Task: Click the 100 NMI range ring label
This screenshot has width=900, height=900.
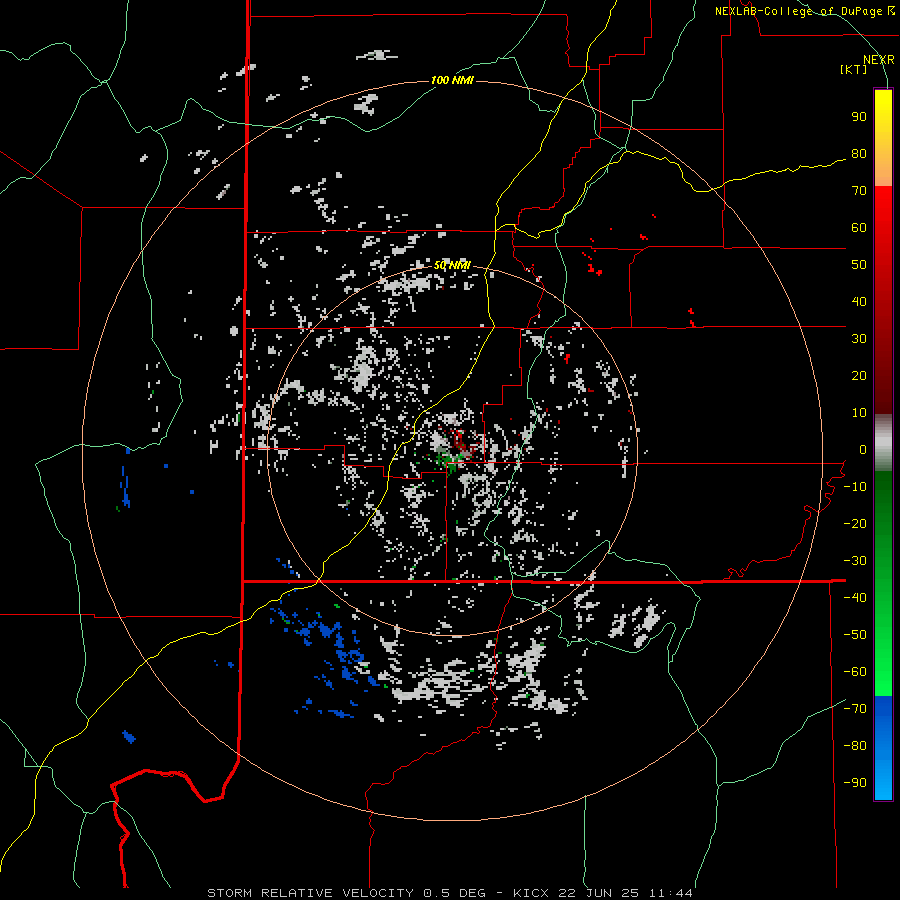Action: pyautogui.click(x=452, y=80)
